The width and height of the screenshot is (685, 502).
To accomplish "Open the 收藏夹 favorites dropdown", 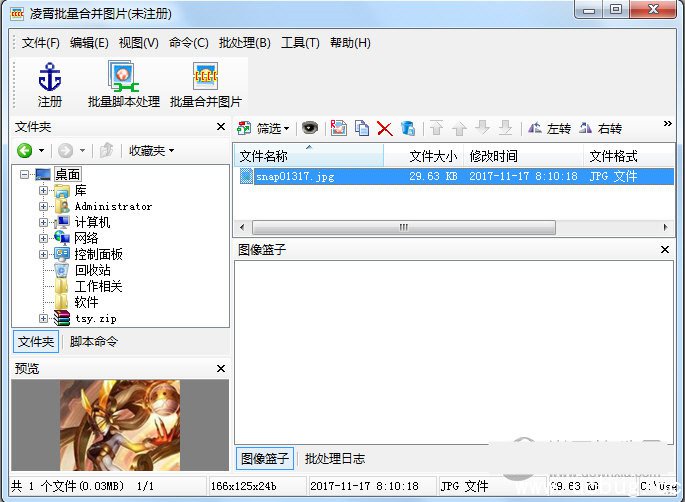I will click(x=151, y=151).
